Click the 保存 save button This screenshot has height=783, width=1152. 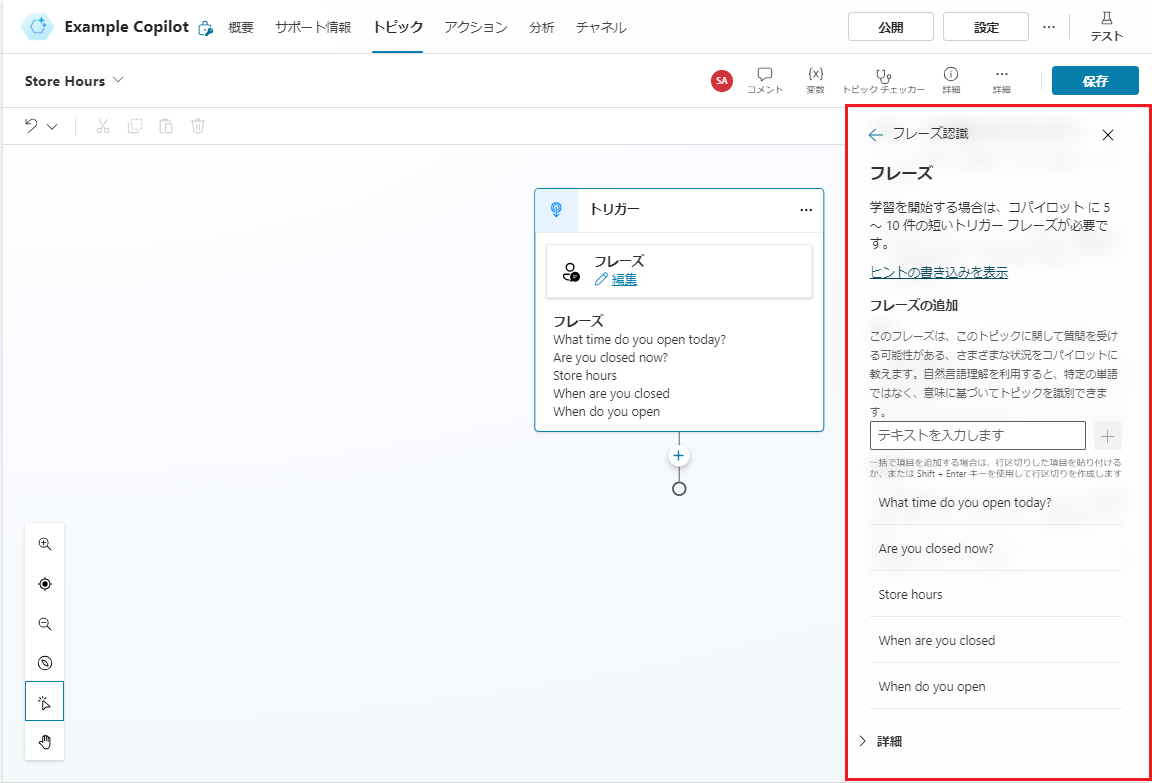coord(1095,81)
